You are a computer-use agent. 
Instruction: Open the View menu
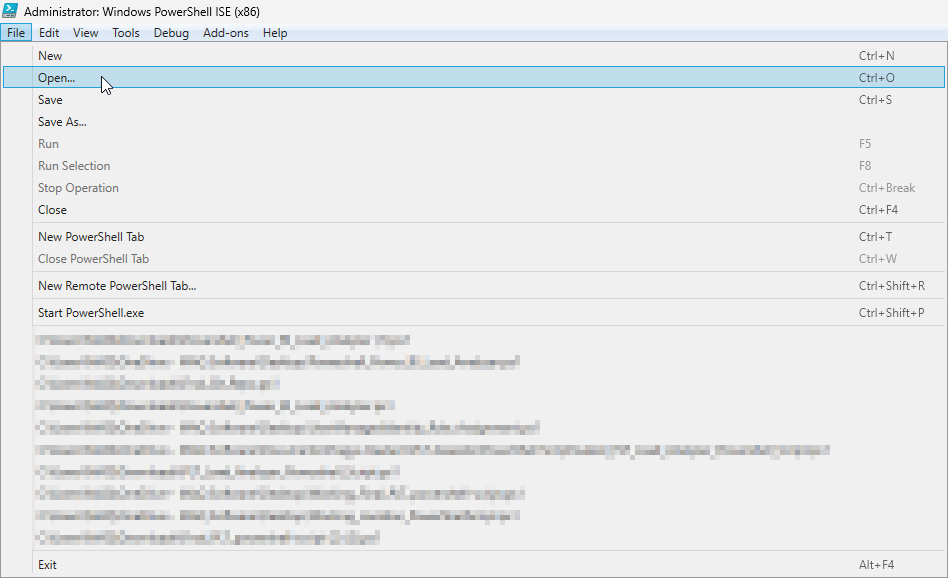coord(86,33)
